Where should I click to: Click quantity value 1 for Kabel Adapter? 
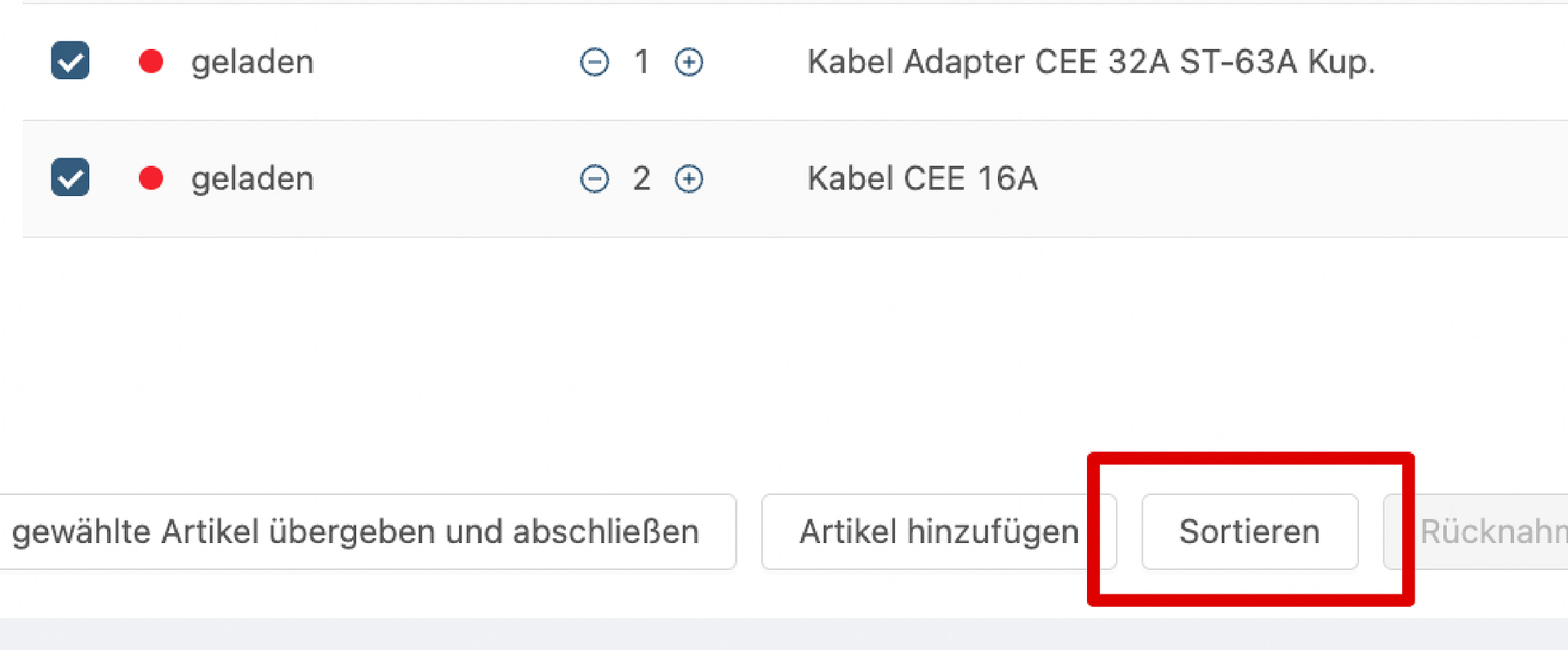(642, 62)
